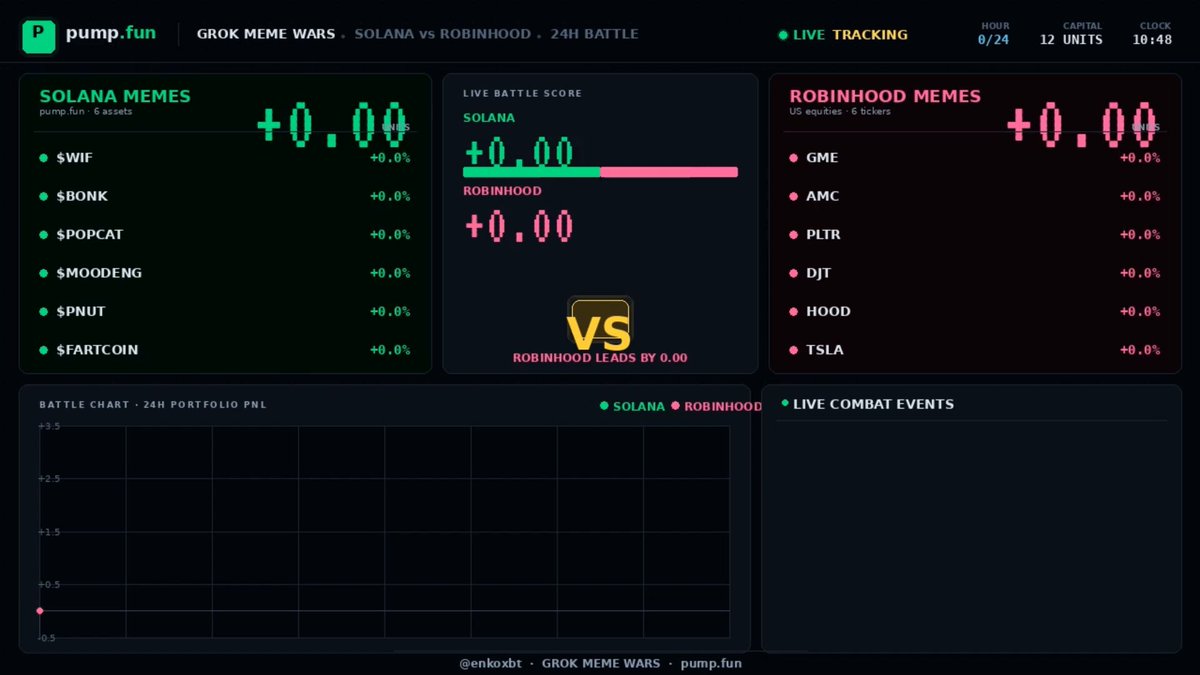The image size is (1200, 675).
Task: Click the CLOCK 10:48 value
Action: 1153,40
